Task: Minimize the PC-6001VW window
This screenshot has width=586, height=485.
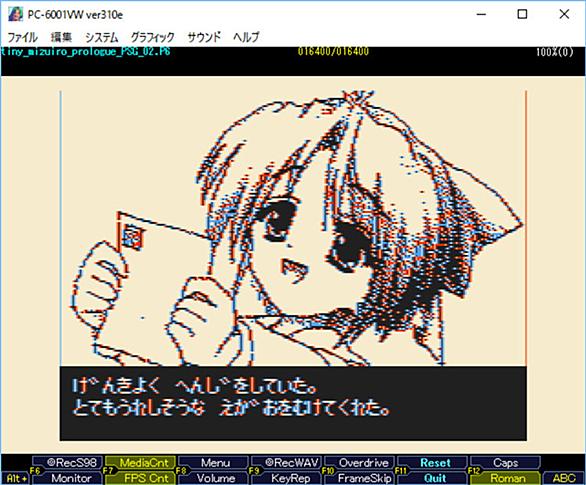Action: [481, 14]
